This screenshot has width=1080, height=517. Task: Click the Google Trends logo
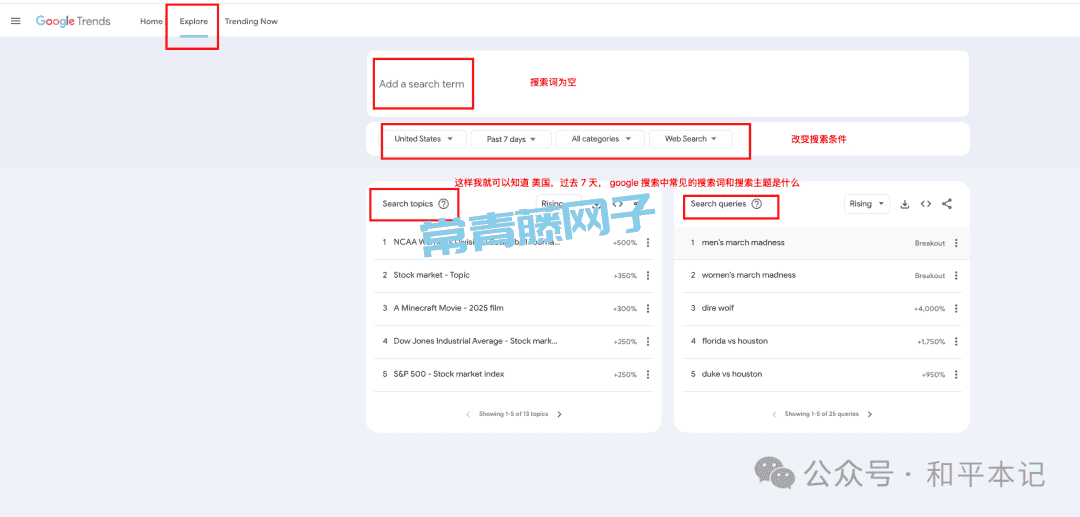[73, 21]
